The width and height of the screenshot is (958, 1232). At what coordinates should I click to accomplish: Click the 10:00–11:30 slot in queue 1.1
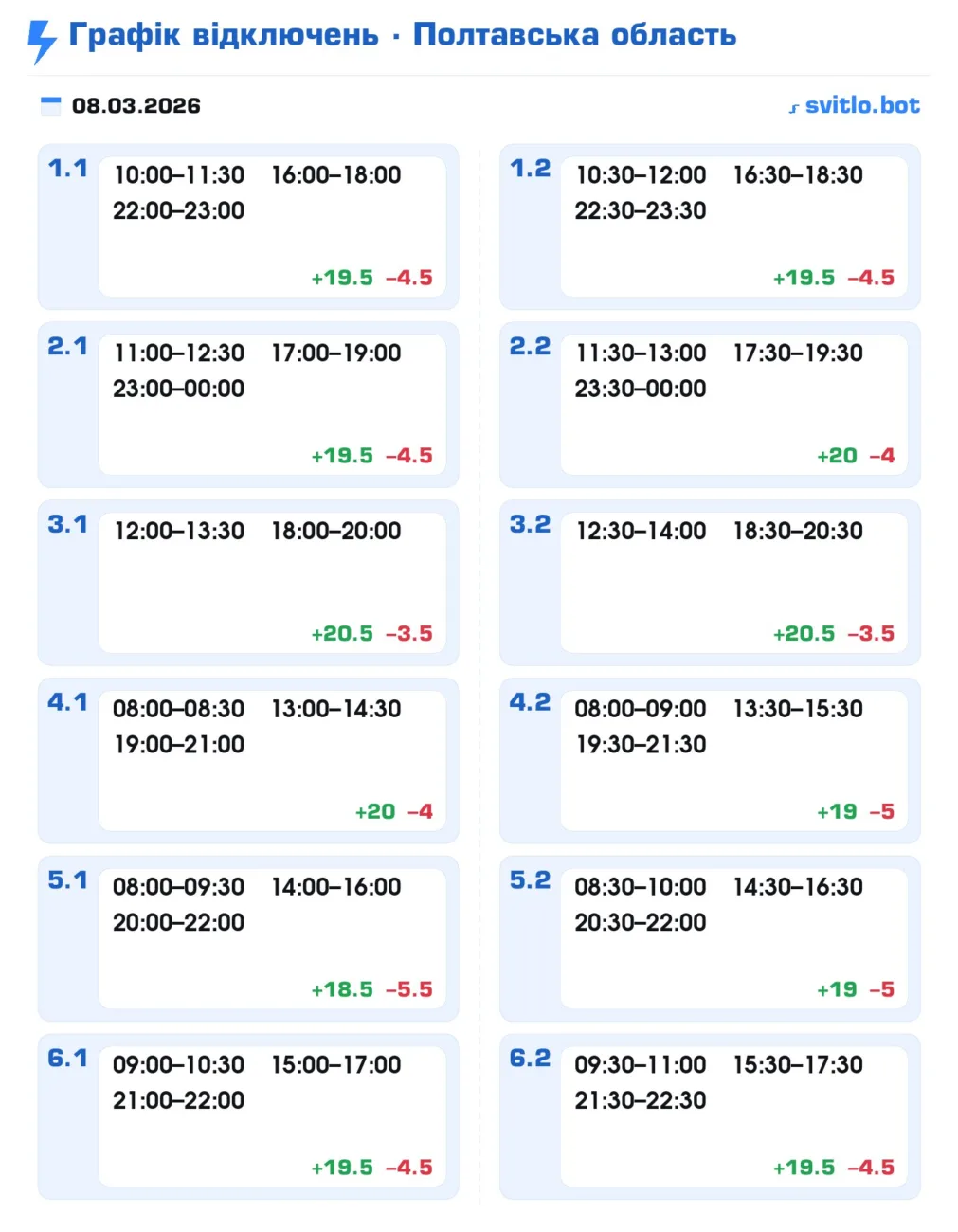click(179, 175)
